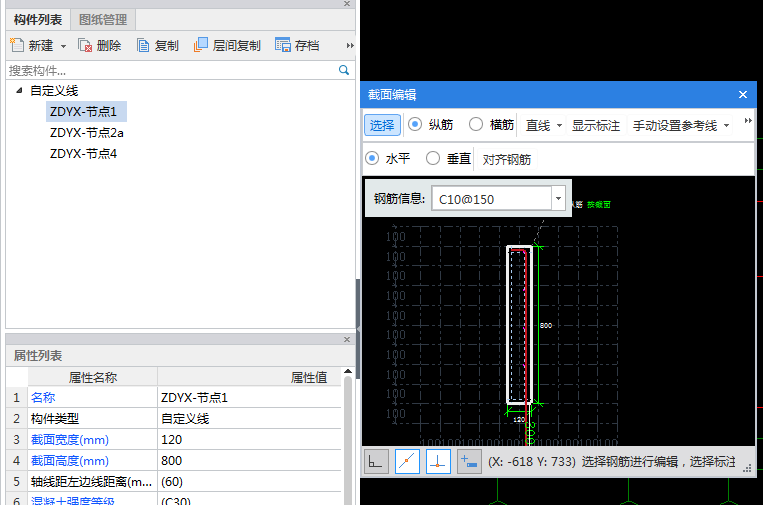Click the axis distance value (60)
The image size is (763, 505).
[x=250, y=482]
